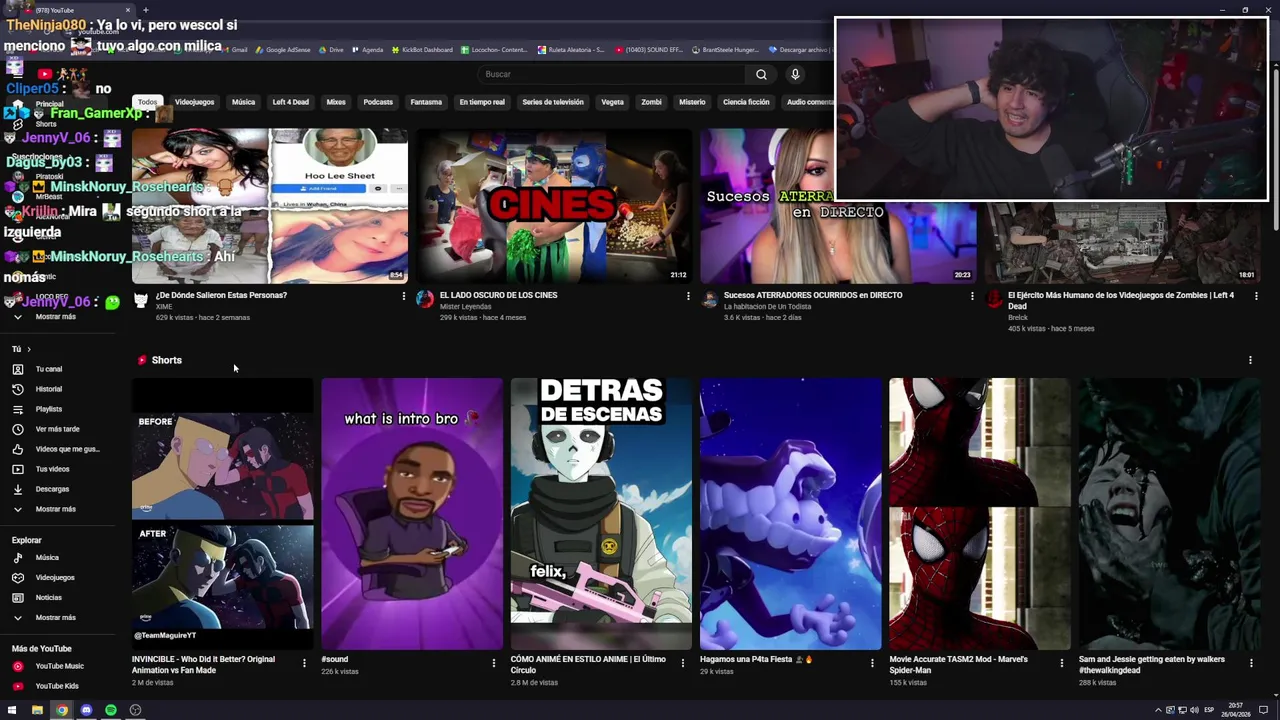Select the Todos filter chip

[x=147, y=102]
